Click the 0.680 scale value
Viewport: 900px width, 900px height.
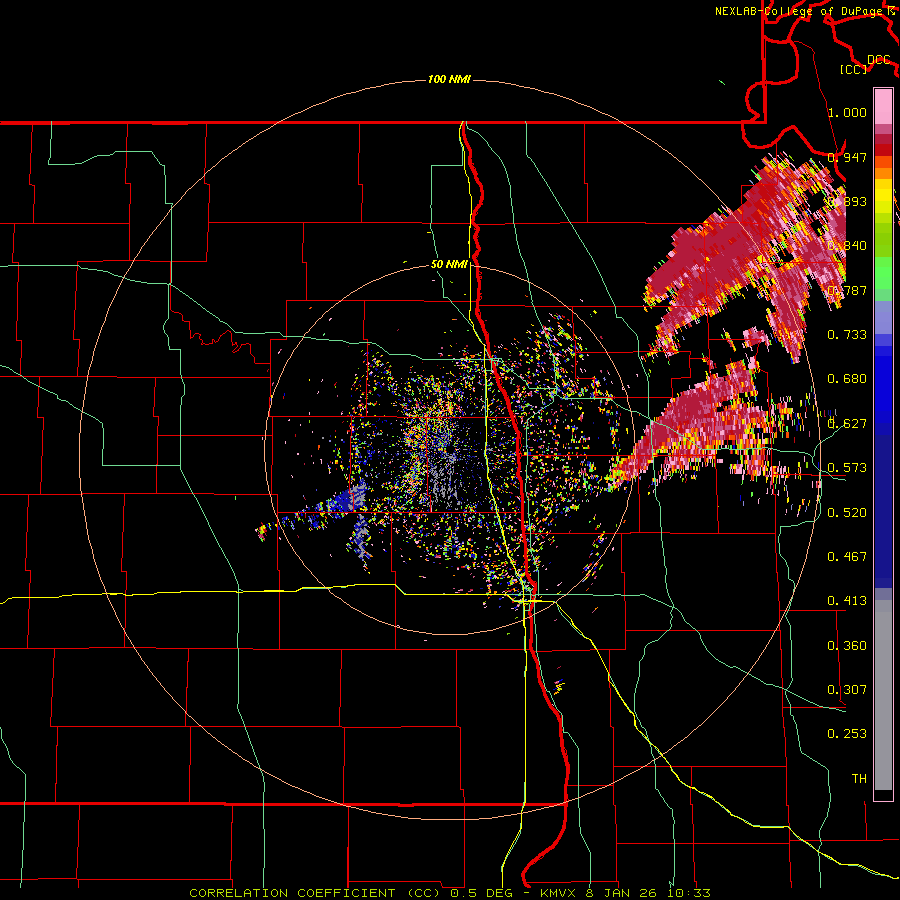847,379
